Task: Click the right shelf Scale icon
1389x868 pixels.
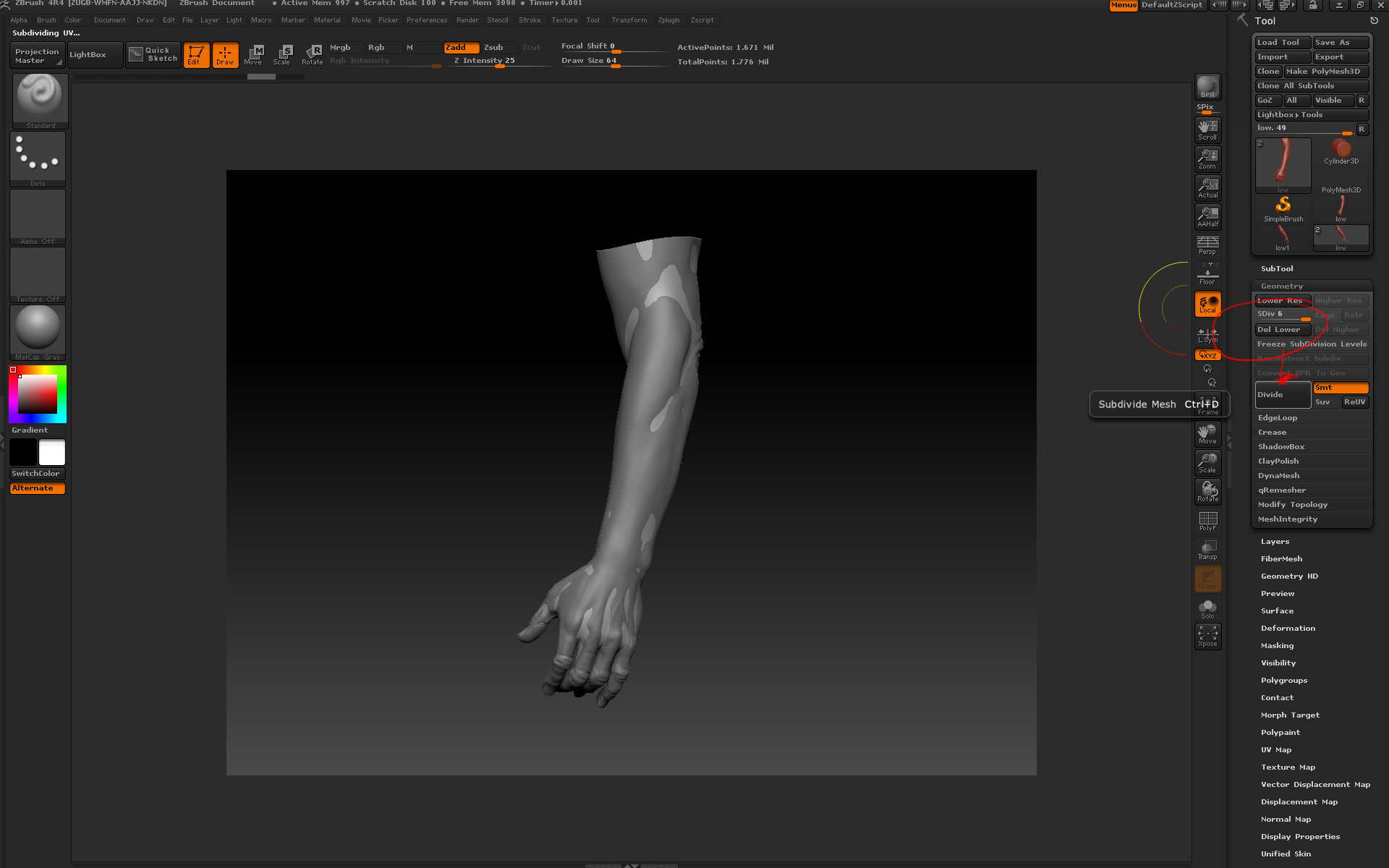Action: click(1207, 463)
